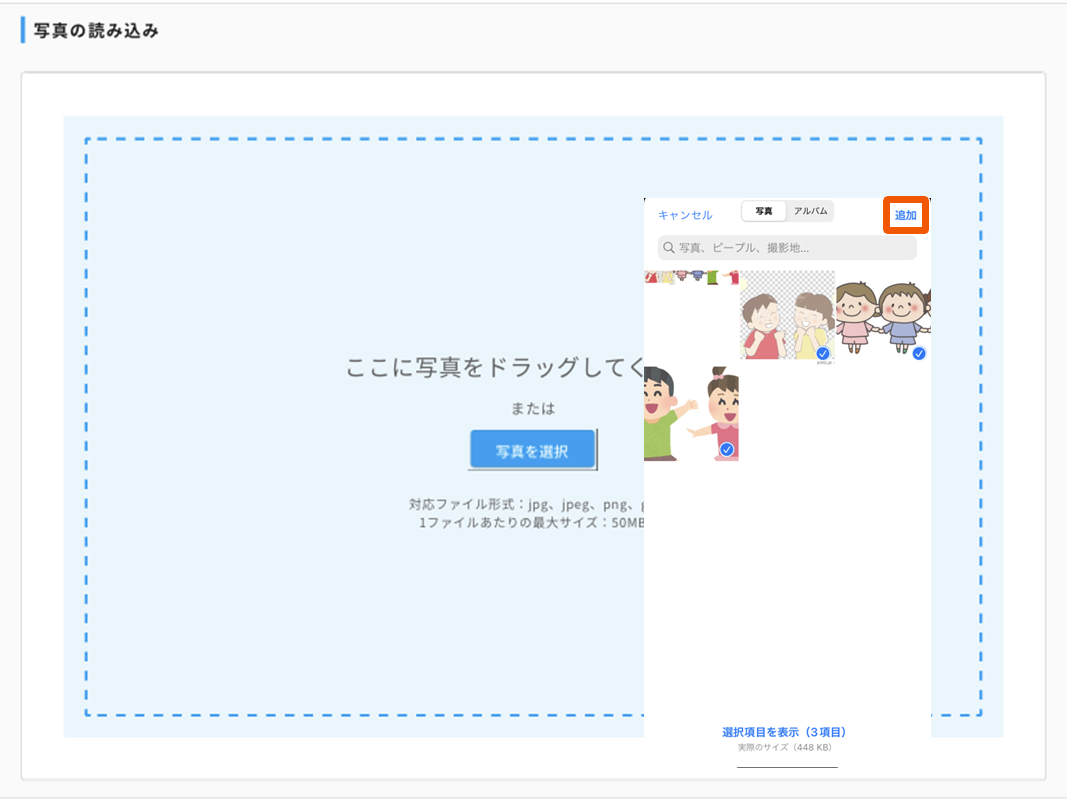The image size is (1067, 800).
Task: Switch to the アルバム tab
Action: tap(810, 211)
